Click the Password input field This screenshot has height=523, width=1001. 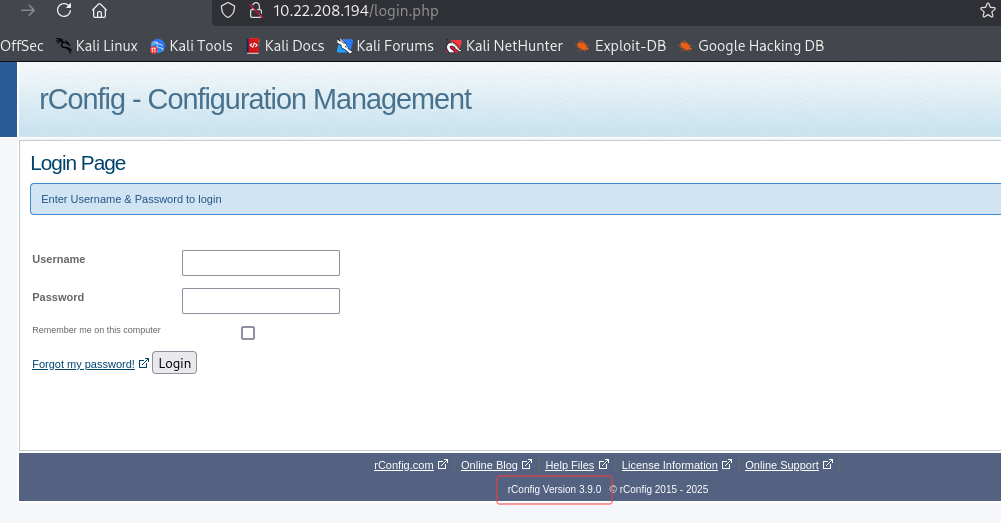[261, 301]
